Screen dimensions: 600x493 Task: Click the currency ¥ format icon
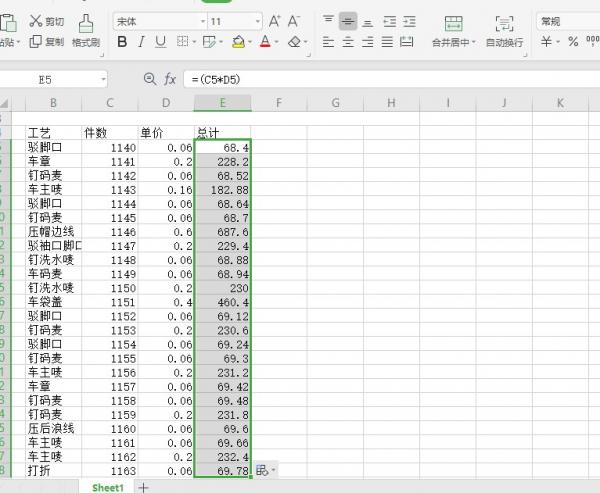[x=546, y=41]
